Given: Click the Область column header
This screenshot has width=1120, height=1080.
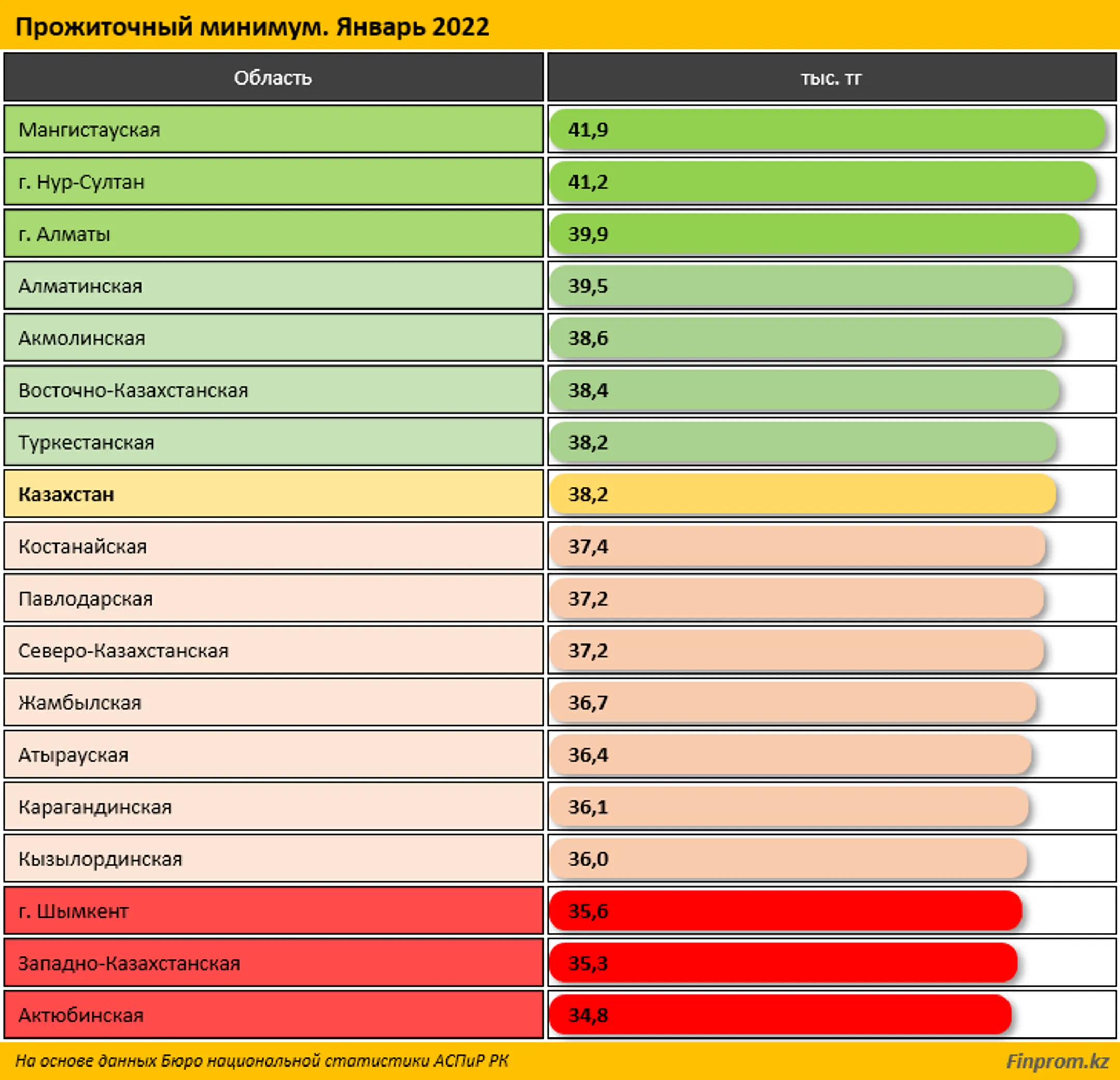Looking at the screenshot, I should click(273, 77).
